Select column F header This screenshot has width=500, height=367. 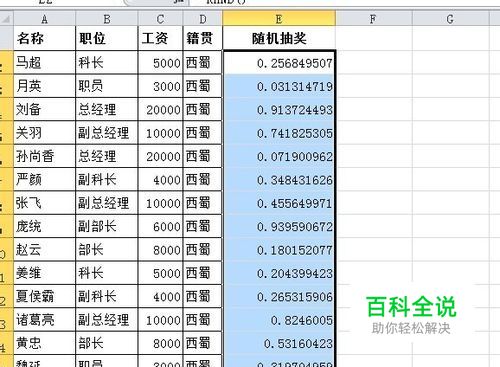(374, 19)
